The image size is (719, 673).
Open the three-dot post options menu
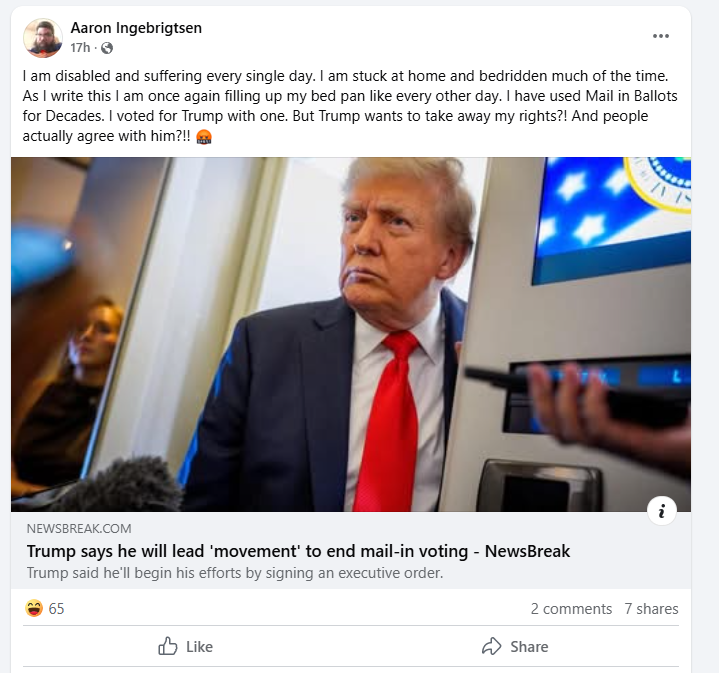tap(660, 36)
